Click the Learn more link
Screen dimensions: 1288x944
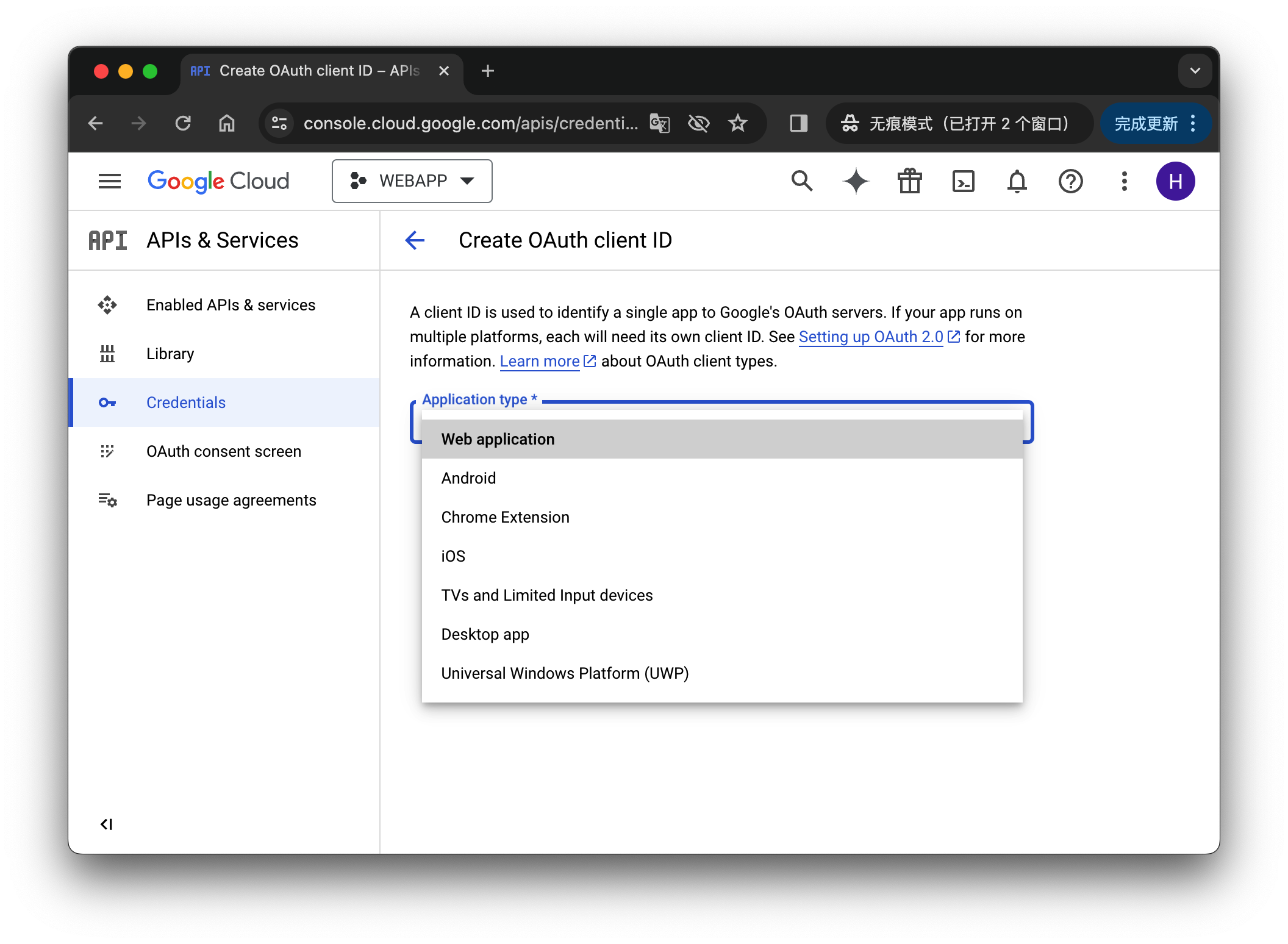tap(539, 360)
